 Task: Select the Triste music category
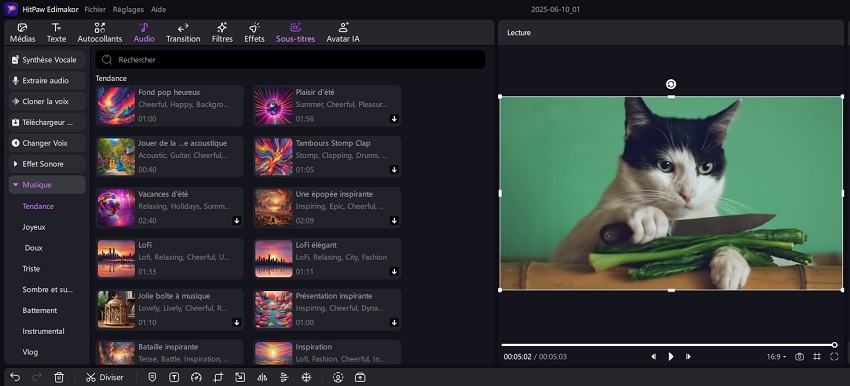point(31,268)
